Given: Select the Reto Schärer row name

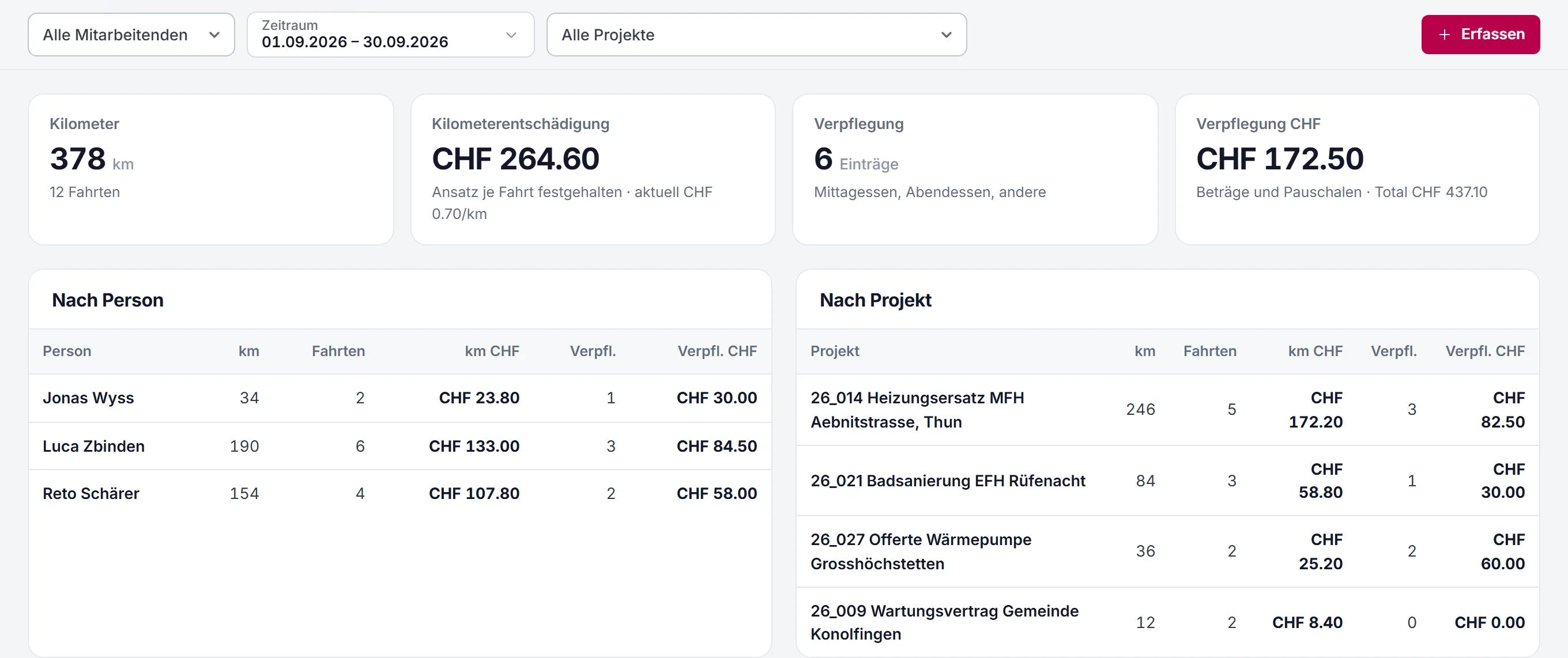Looking at the screenshot, I should pos(91,493).
